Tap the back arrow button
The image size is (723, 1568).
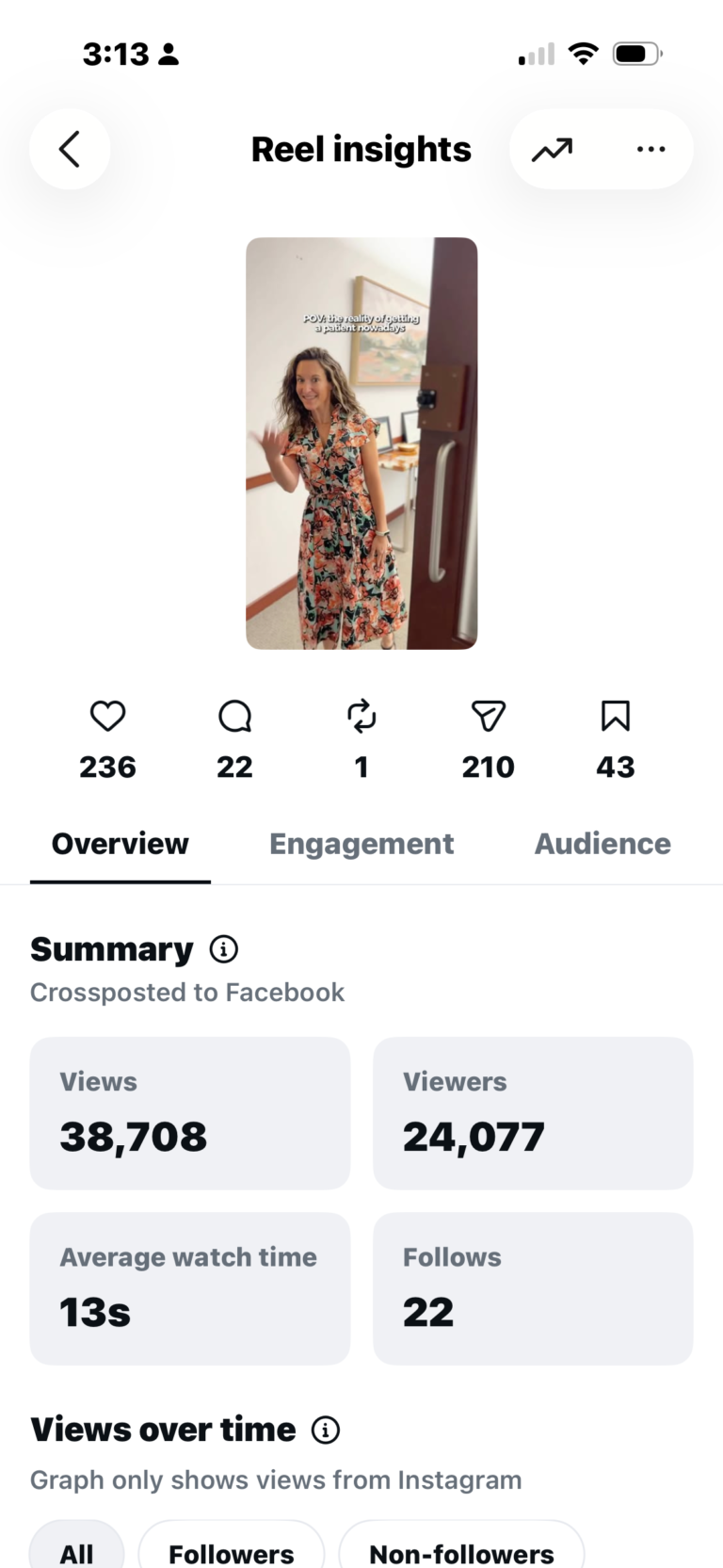tap(70, 149)
